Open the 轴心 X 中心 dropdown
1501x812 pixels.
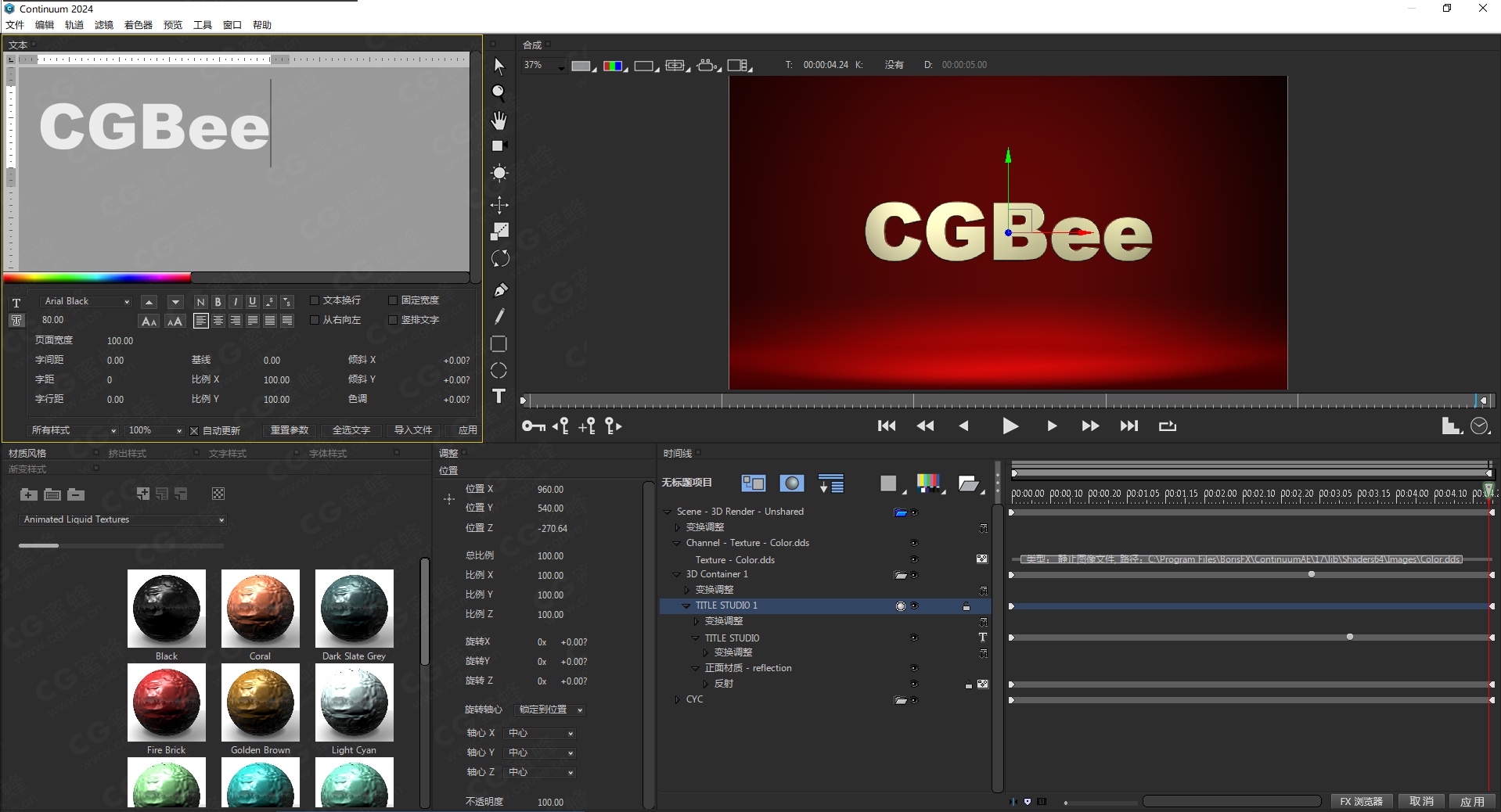(541, 733)
